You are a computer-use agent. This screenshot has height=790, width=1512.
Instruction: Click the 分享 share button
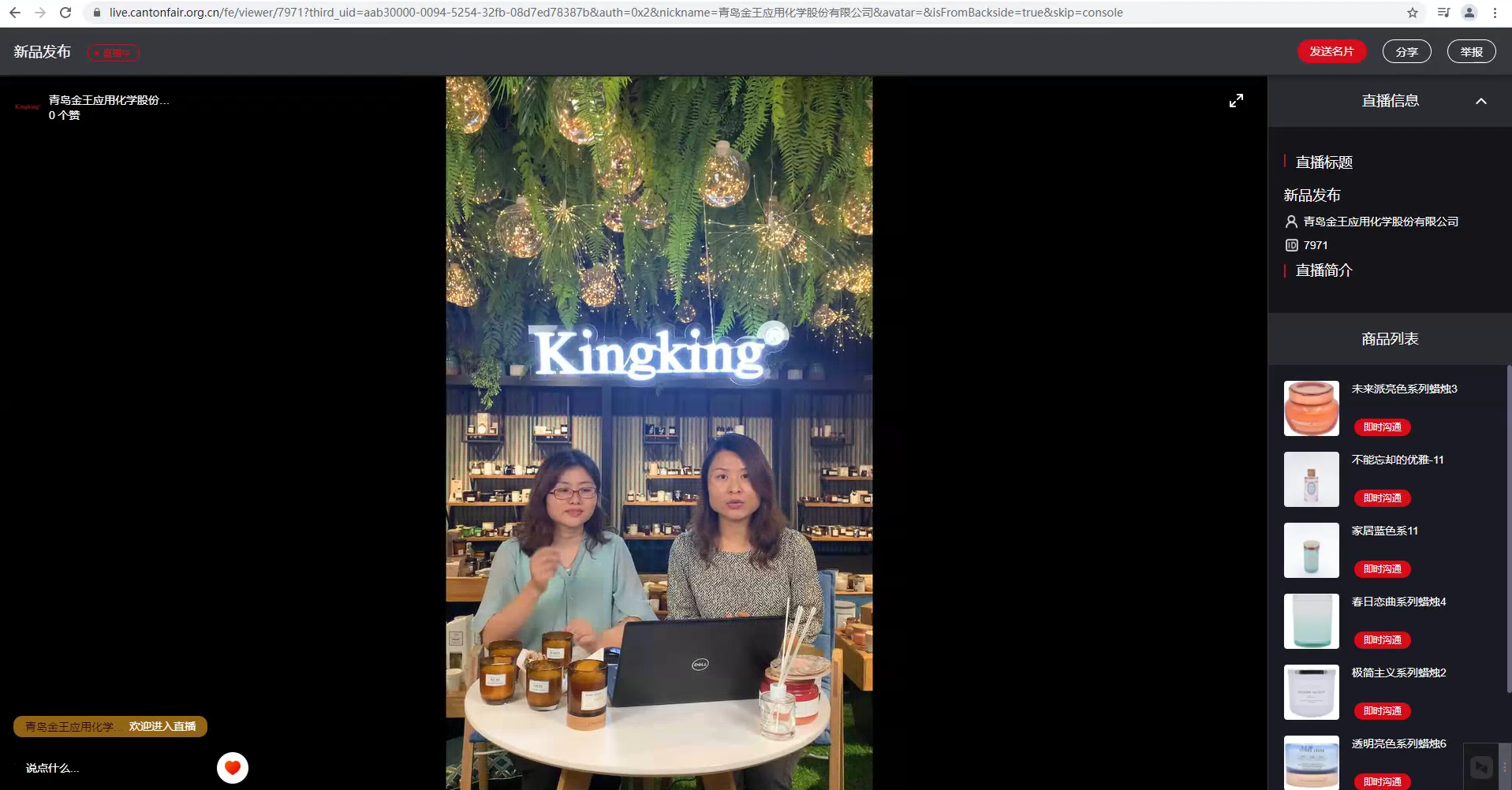1406,50
